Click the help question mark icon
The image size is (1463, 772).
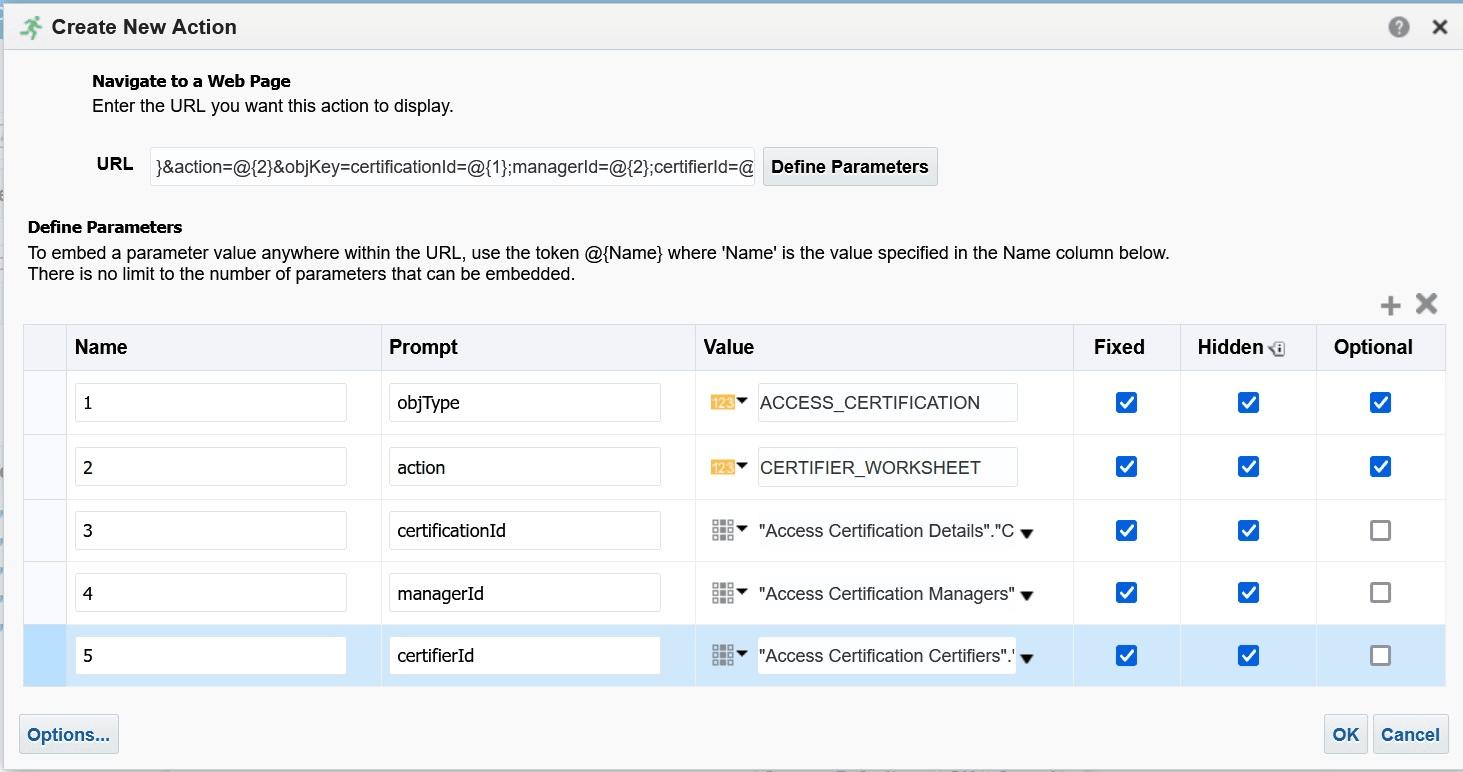coord(1399,27)
